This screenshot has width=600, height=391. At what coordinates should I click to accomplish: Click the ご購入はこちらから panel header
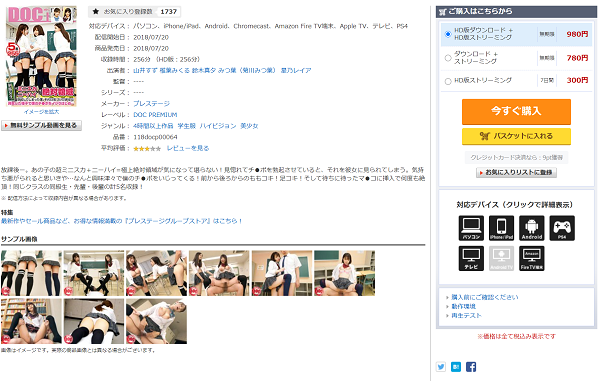point(516,11)
